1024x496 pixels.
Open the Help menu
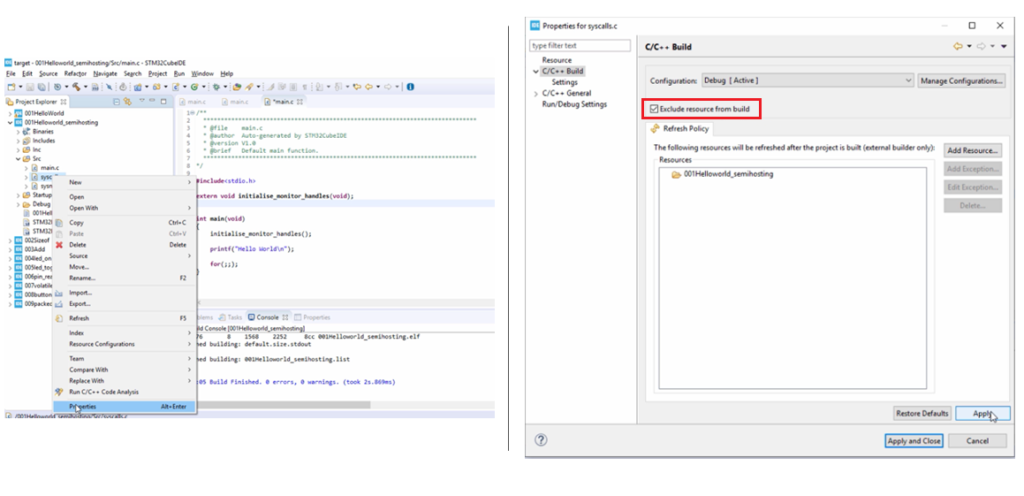[227, 74]
